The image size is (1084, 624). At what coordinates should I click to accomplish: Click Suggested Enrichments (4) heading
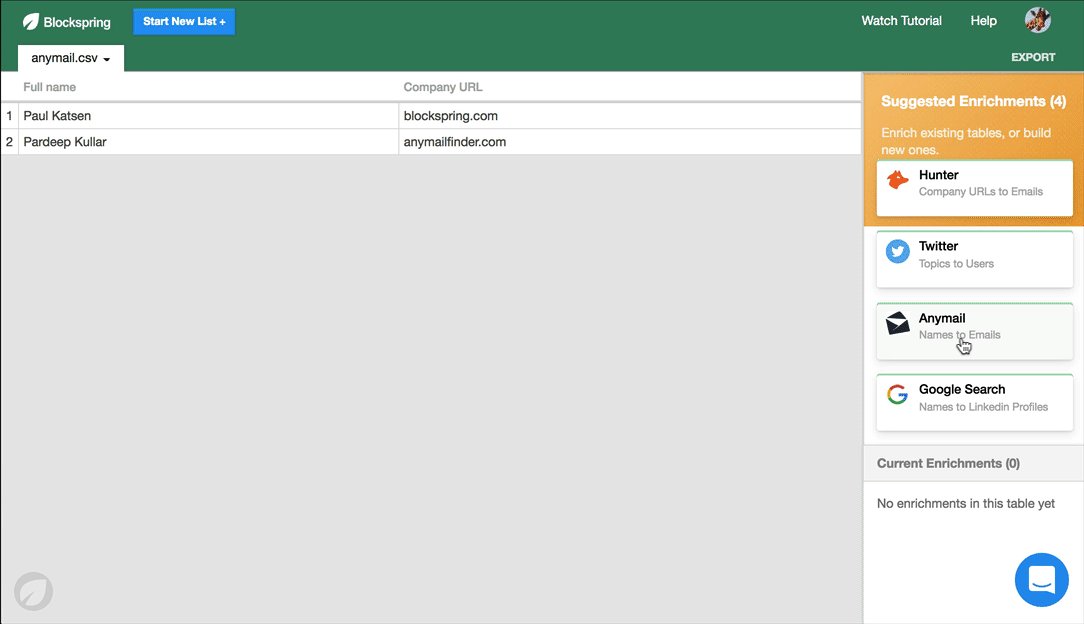coord(973,102)
